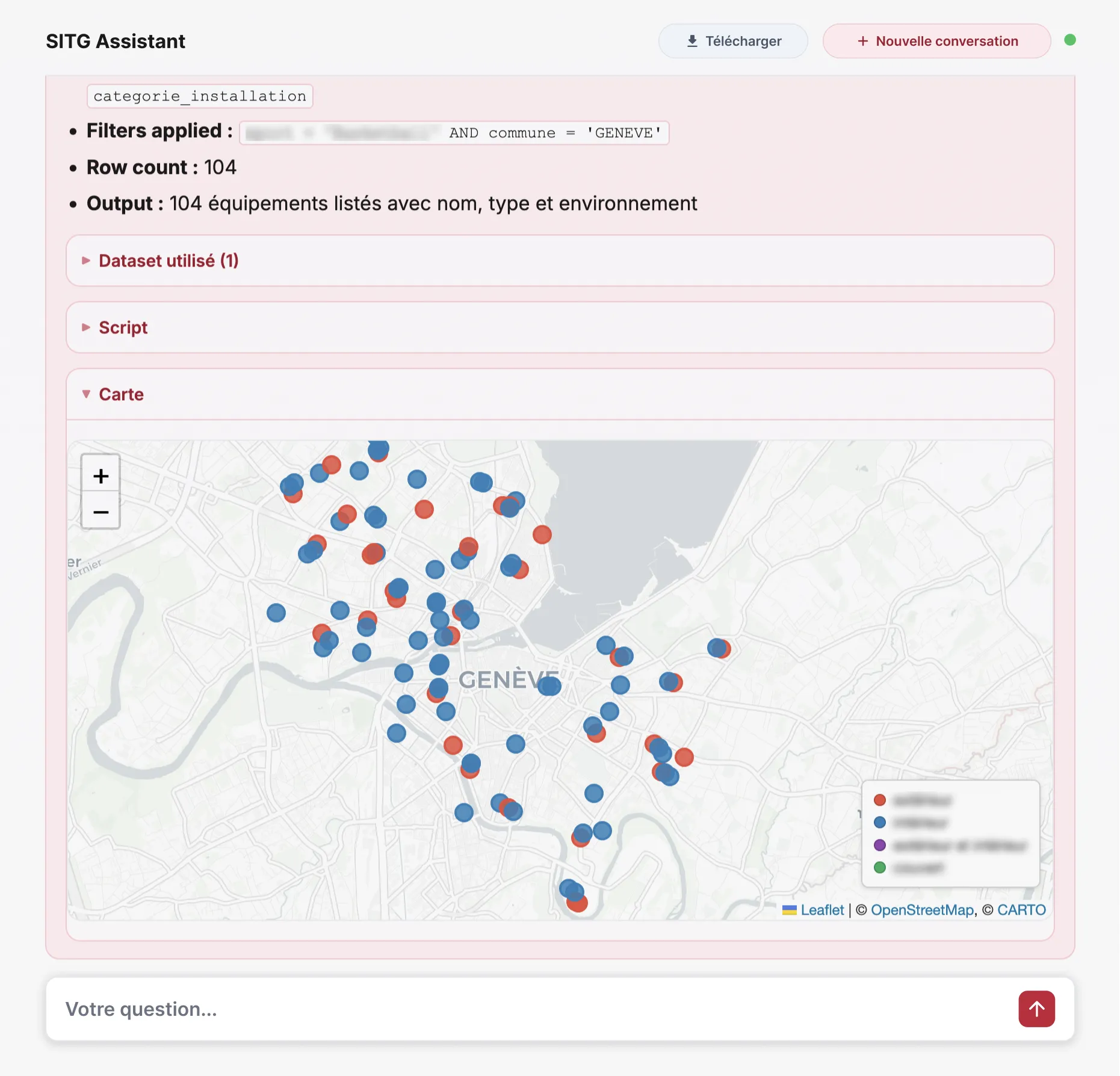This screenshot has width=1120, height=1076.
Task: Zoom out on the map
Action: (101, 512)
